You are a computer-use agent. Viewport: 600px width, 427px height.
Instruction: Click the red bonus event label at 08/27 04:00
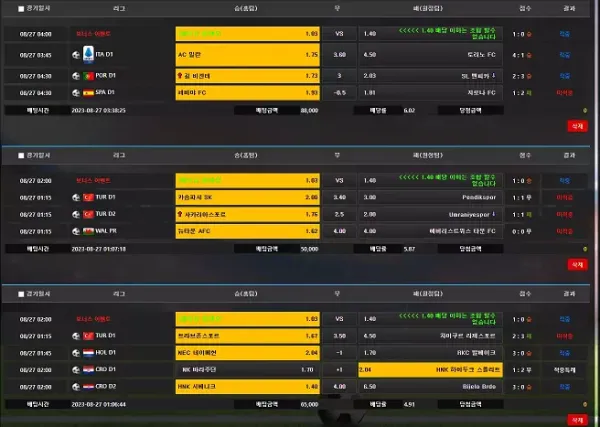(93, 34)
